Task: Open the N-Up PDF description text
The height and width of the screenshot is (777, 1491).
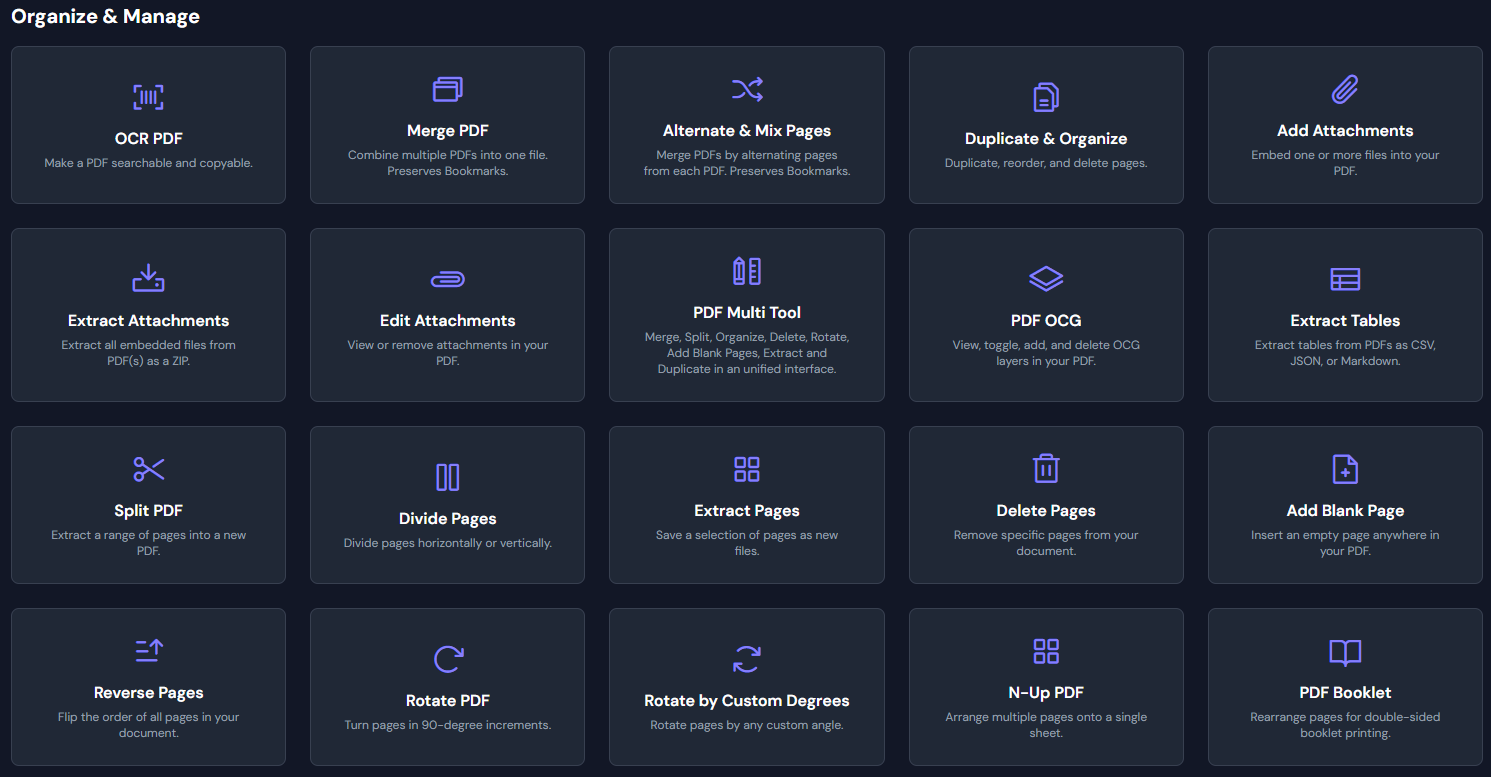Action: point(1046,725)
